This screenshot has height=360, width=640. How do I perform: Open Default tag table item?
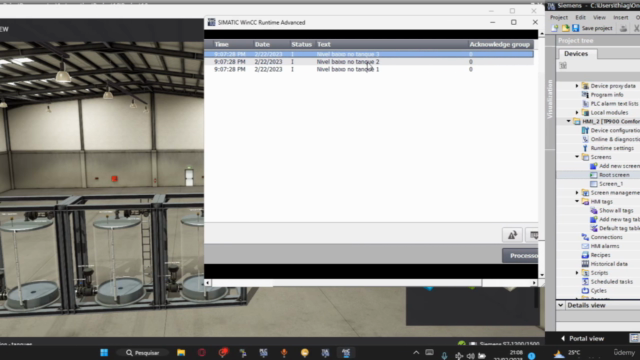pyautogui.click(x=619, y=229)
